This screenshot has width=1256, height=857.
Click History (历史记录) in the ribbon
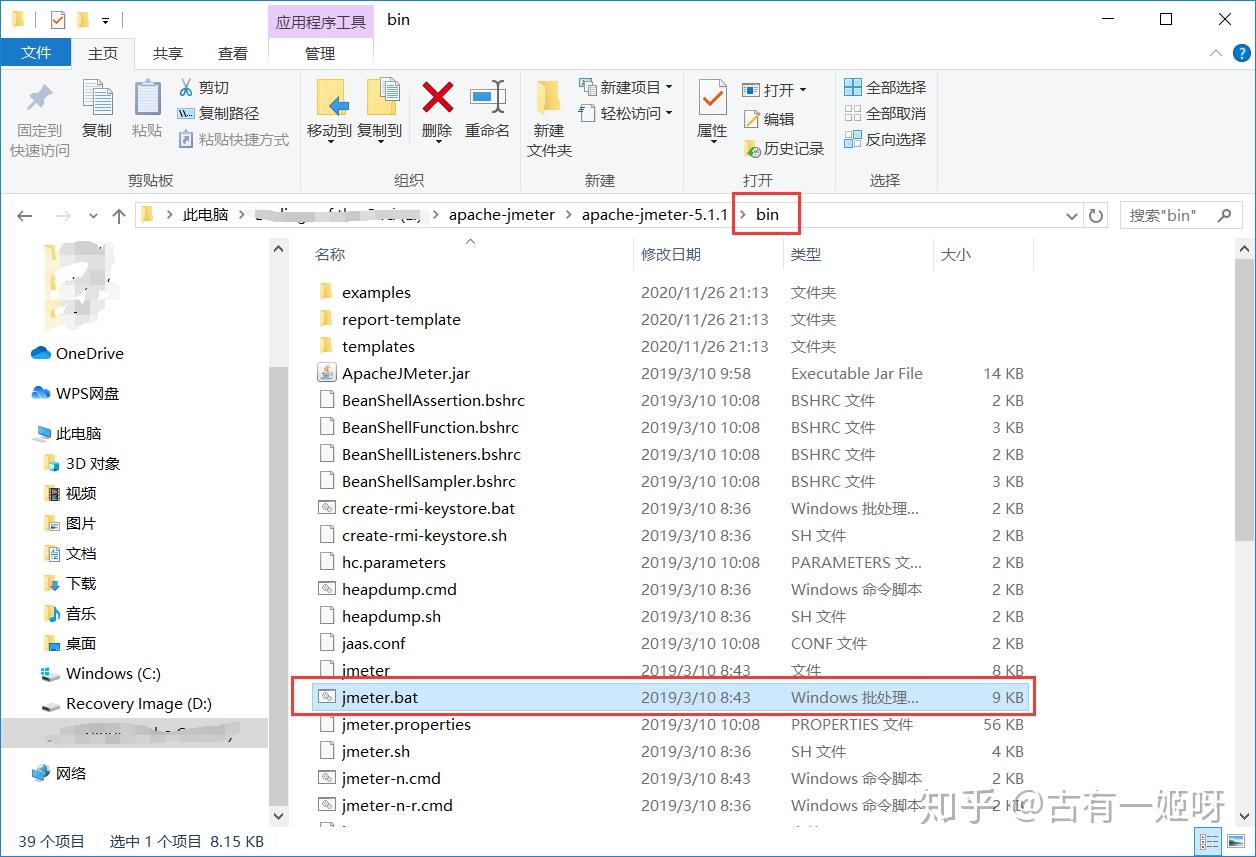coord(783,148)
